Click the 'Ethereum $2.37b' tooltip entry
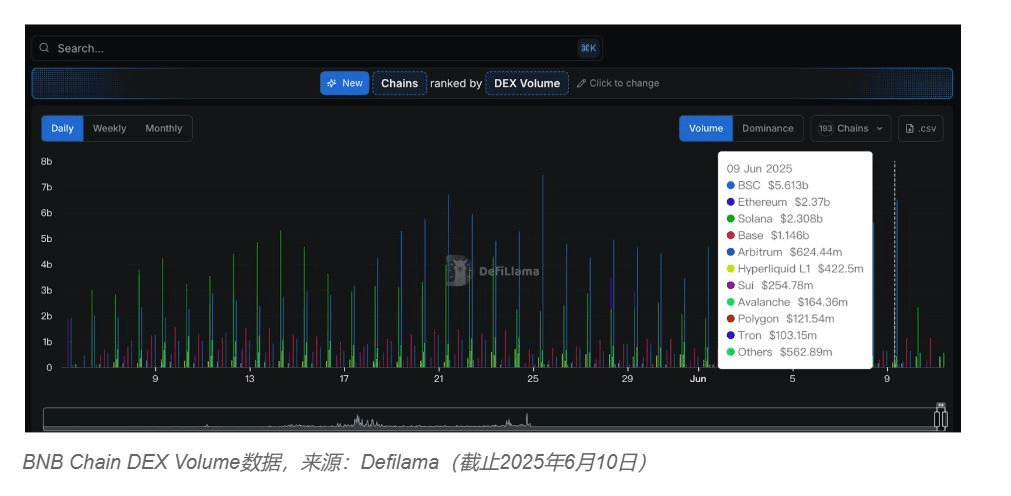The width and height of the screenshot is (1011, 496). coord(778,203)
